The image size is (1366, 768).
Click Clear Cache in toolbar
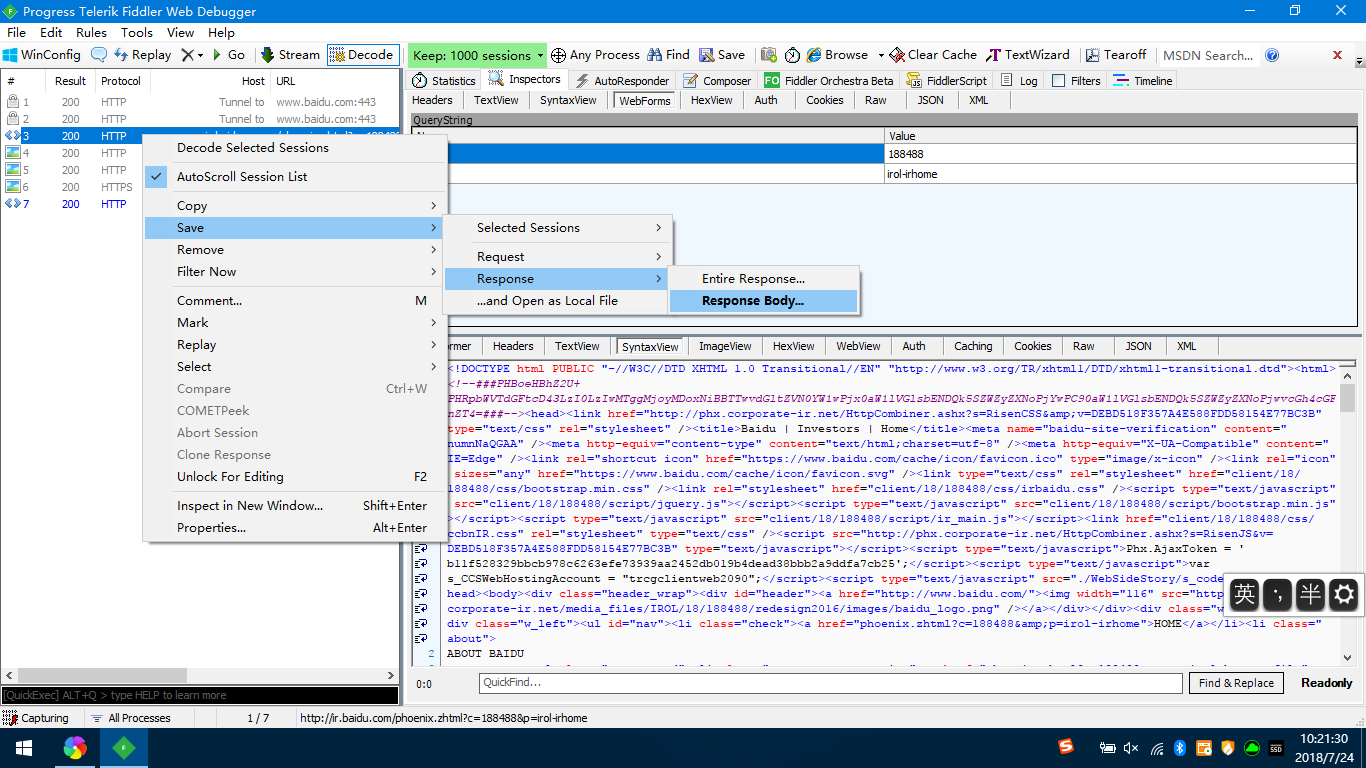pos(934,55)
